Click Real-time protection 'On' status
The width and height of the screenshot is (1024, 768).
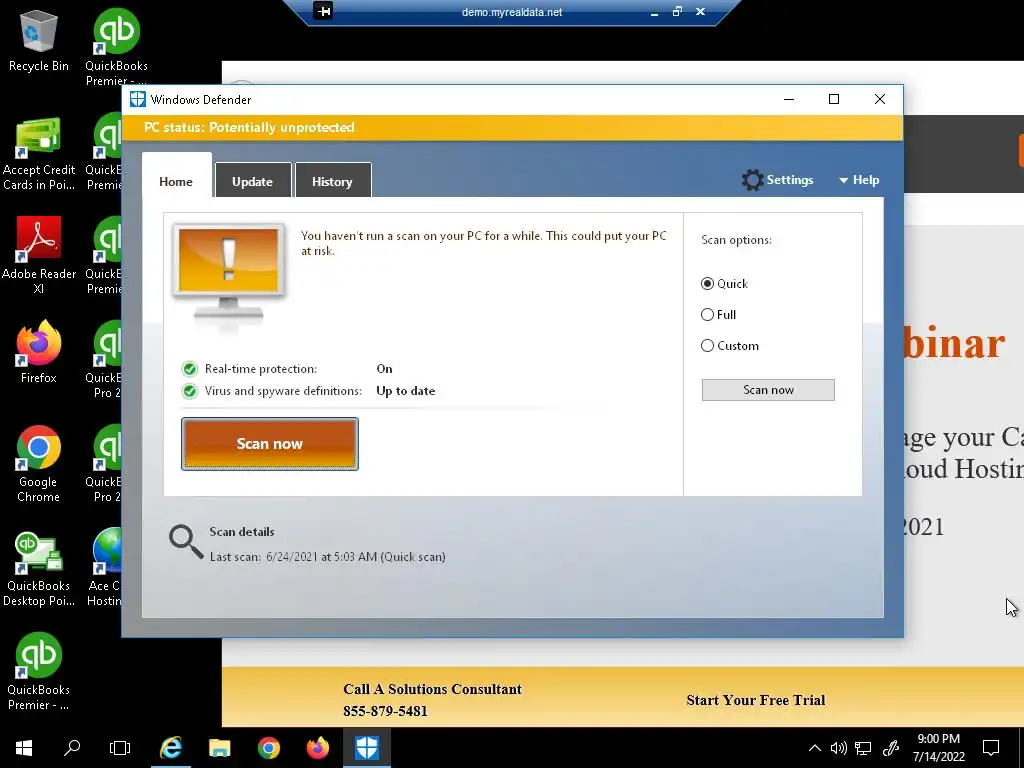tap(384, 369)
